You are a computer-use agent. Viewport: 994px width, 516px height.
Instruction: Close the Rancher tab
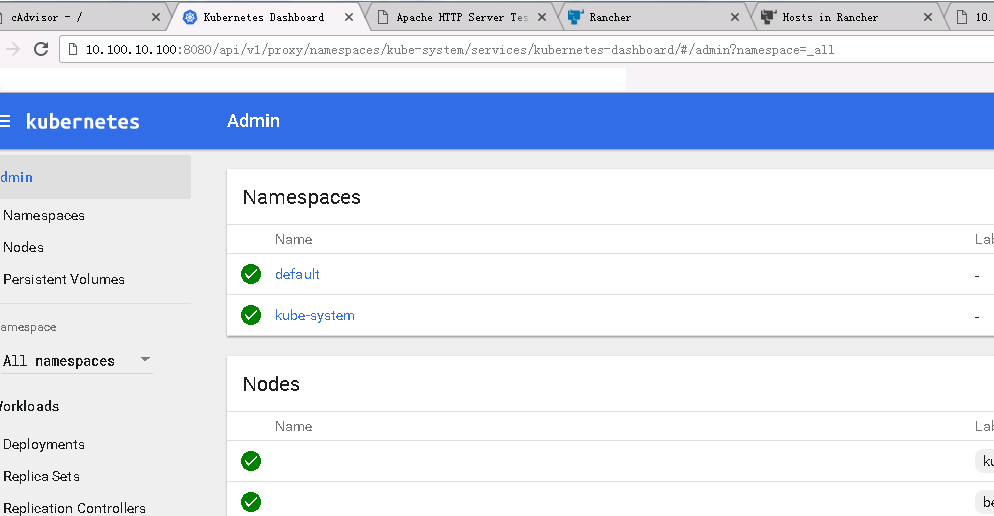click(735, 18)
